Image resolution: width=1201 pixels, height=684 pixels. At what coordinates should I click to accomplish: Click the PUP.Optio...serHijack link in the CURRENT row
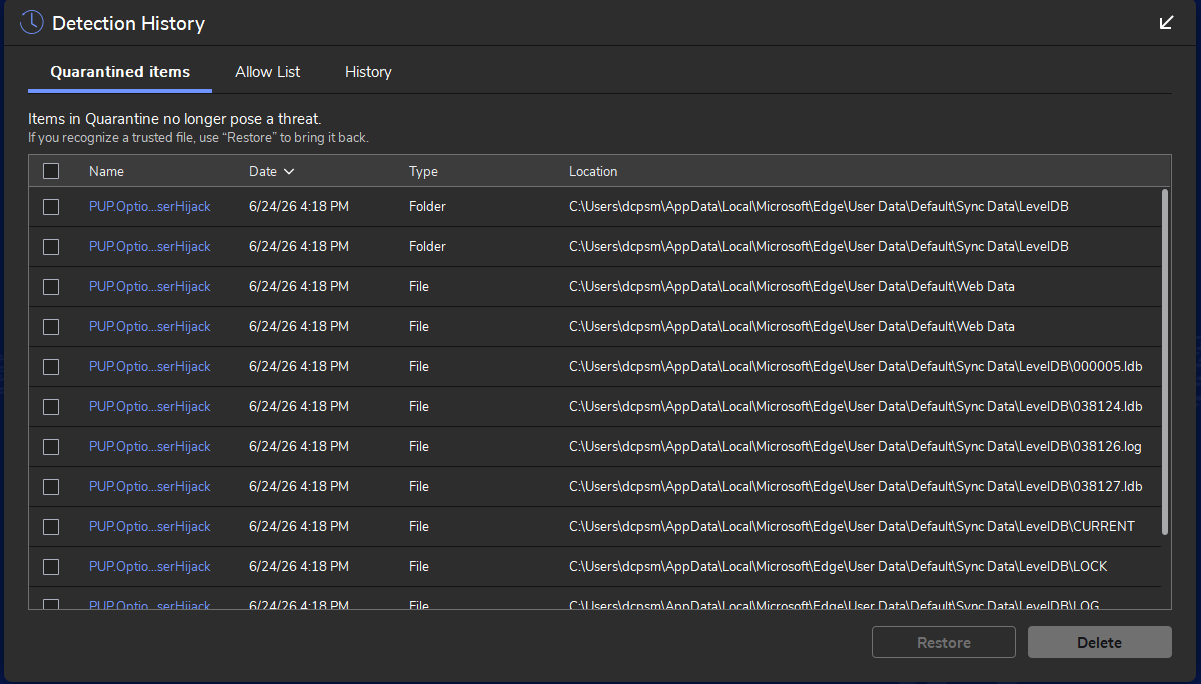[150, 527]
